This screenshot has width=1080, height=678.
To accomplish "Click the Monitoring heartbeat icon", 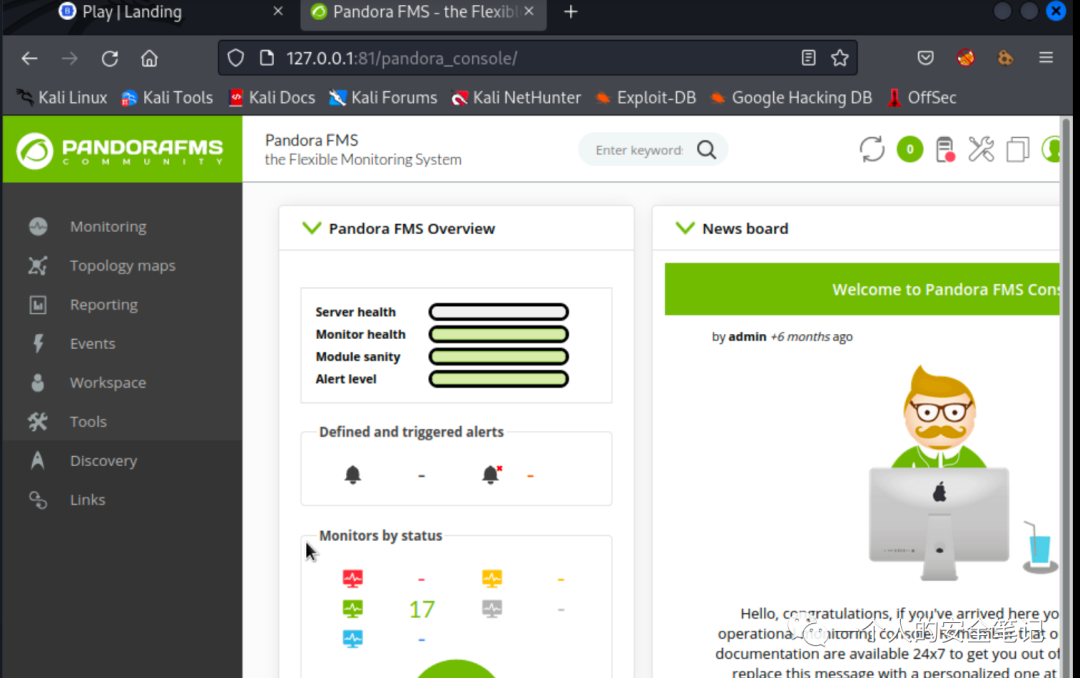I will coord(38,226).
